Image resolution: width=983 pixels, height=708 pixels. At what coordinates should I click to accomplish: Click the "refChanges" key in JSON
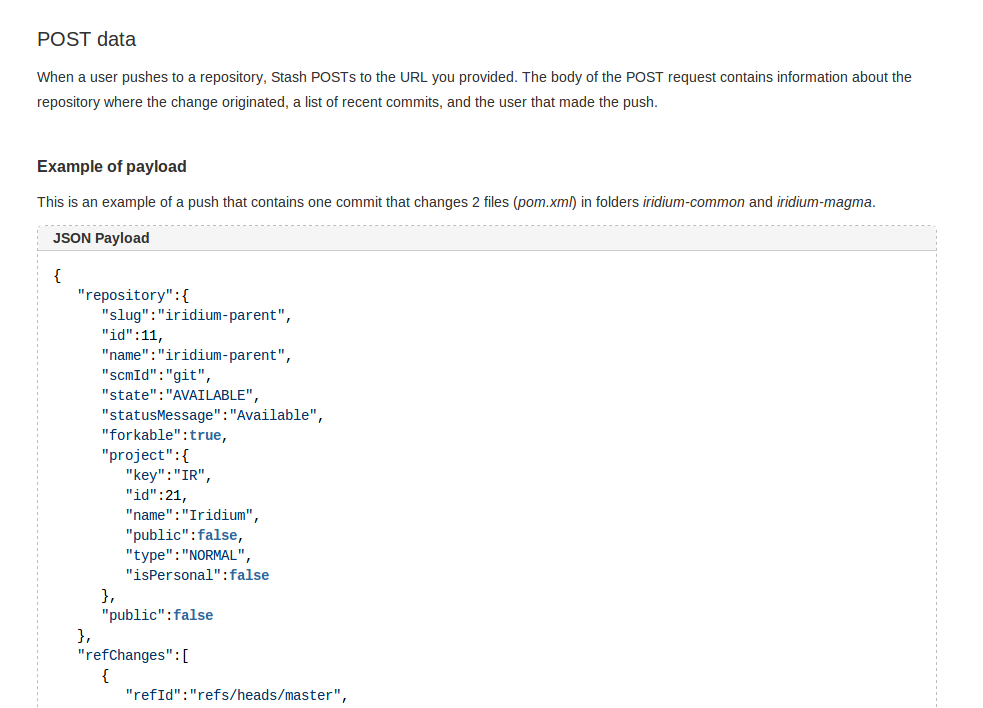pyautogui.click(x=124, y=655)
